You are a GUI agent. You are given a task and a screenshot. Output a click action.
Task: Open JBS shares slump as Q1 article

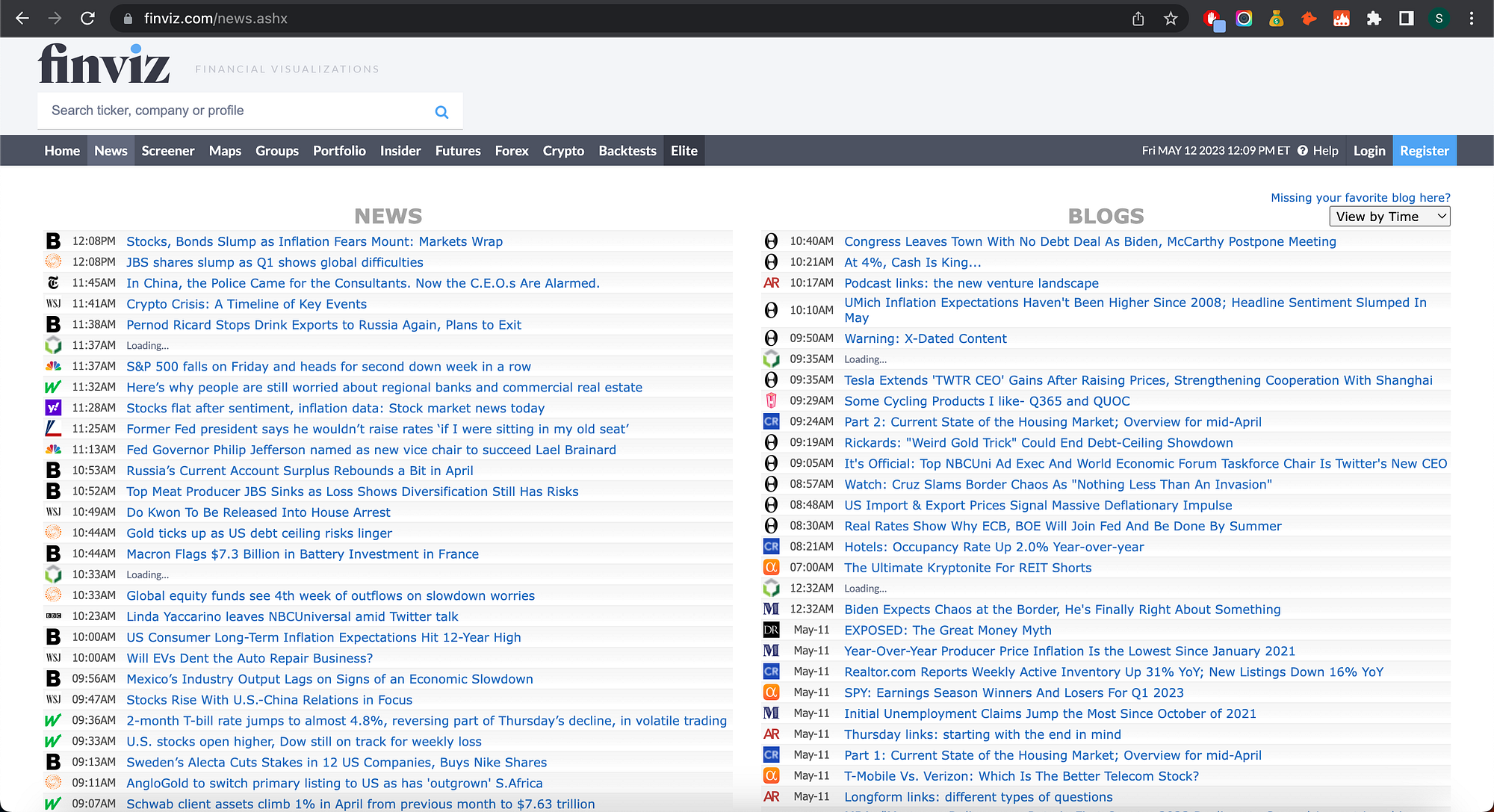click(x=275, y=262)
